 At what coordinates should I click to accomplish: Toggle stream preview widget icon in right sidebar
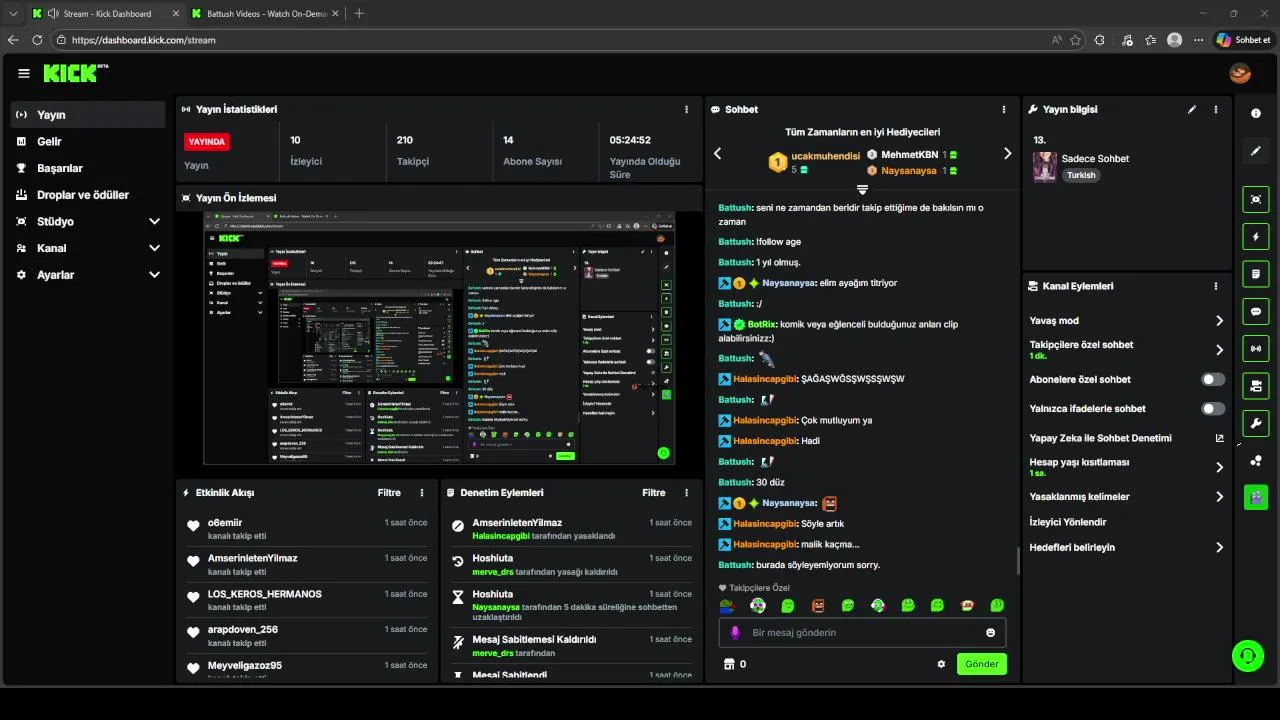click(1256, 200)
